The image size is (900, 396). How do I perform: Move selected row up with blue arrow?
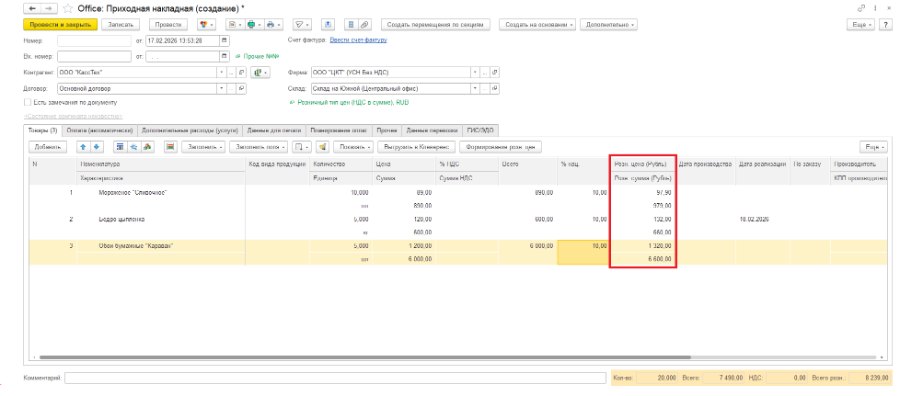coord(83,147)
